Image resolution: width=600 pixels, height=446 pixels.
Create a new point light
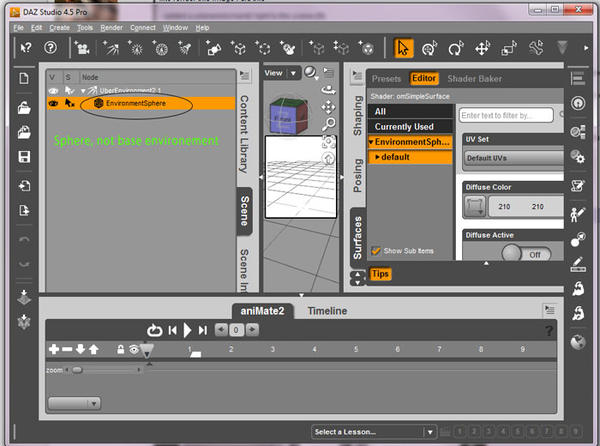tap(135, 48)
